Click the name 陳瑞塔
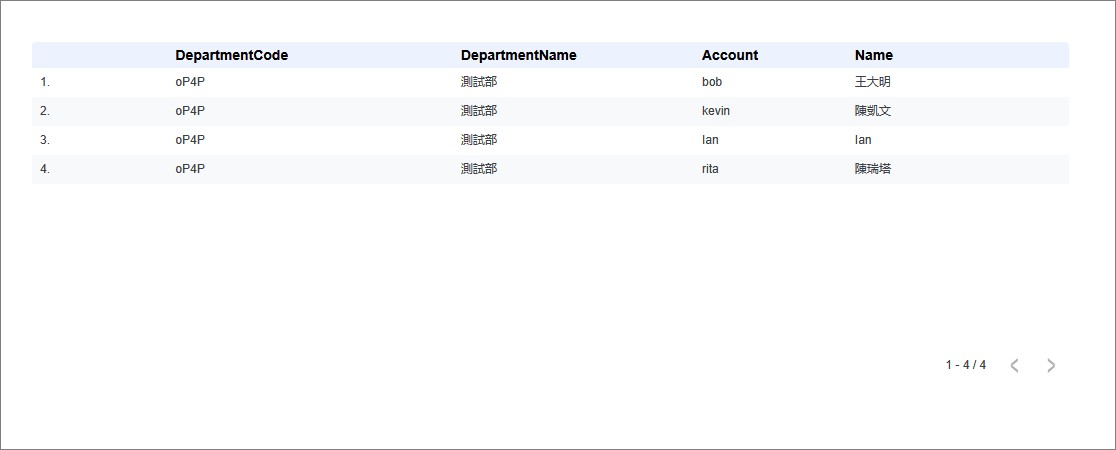 872,169
